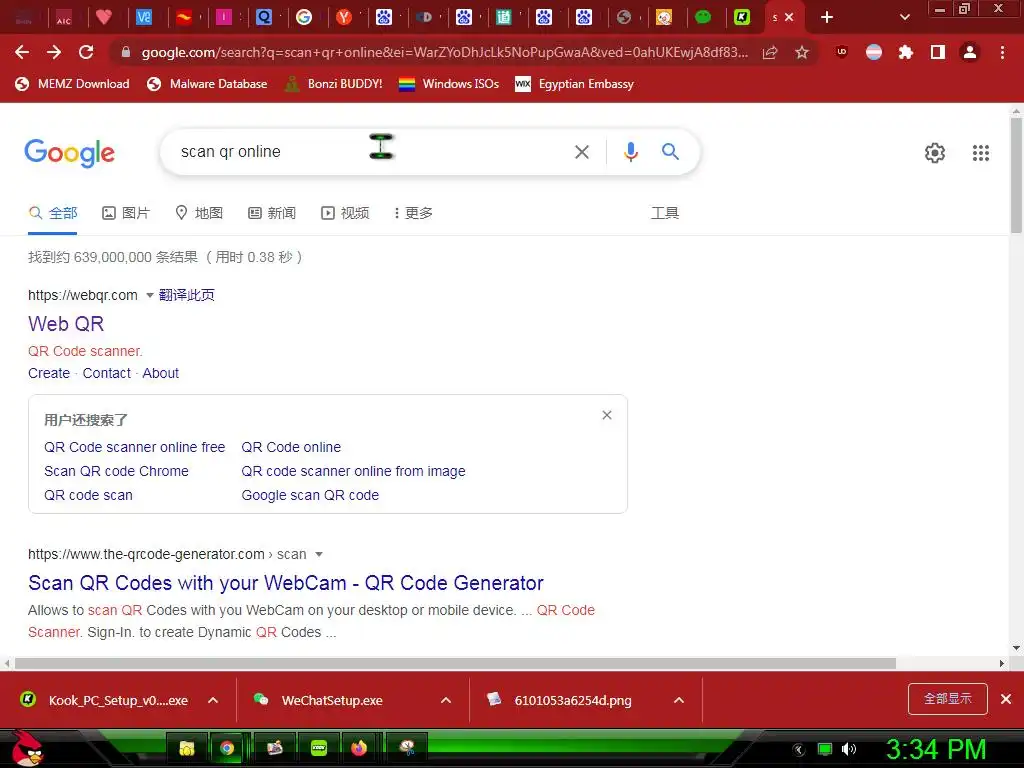Switch to the Google G browser tab
Viewport: 1024px width, 768px height.
point(304,18)
